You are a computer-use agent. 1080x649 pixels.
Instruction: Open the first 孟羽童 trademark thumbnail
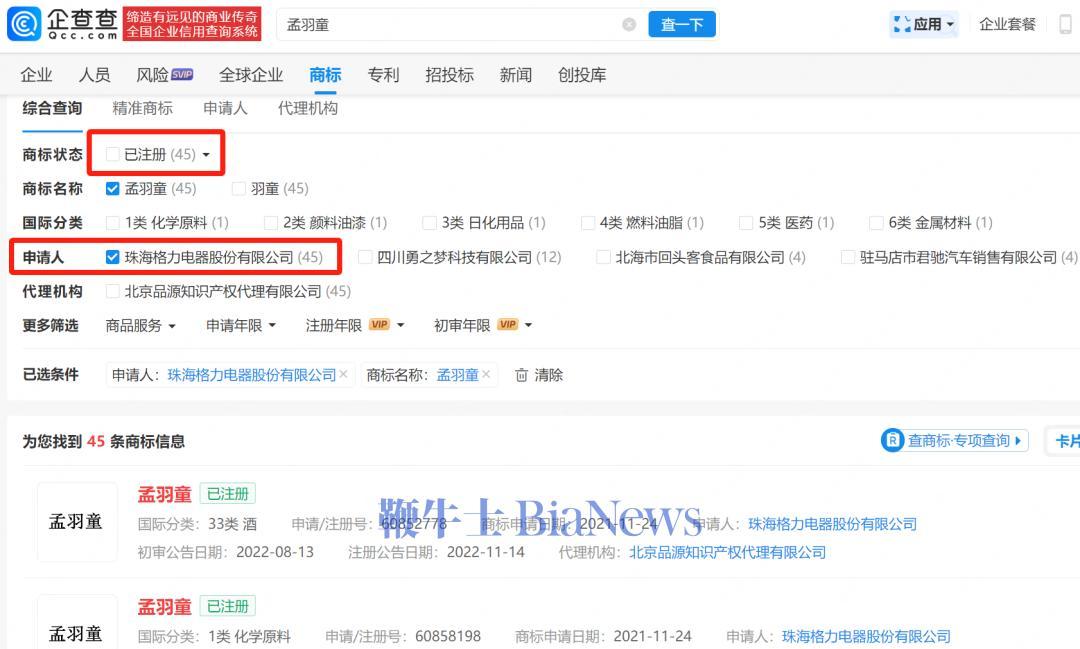point(76,522)
